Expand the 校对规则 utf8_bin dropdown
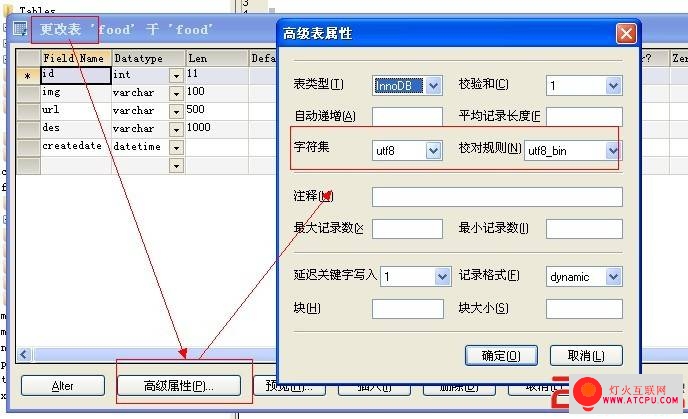Image resolution: width=688 pixels, height=419 pixels. (x=613, y=151)
